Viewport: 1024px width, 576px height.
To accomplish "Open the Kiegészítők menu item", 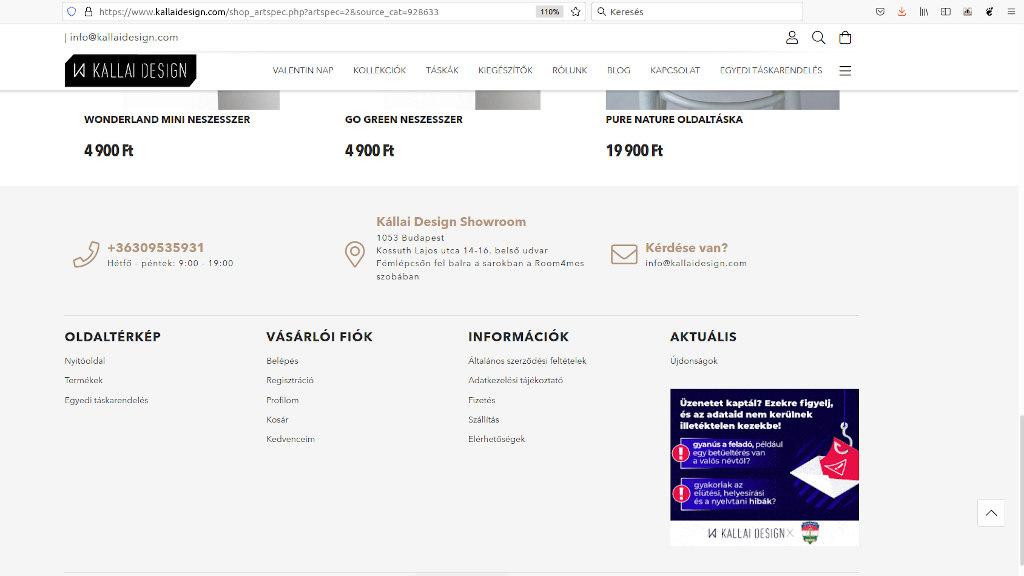I will point(505,71).
